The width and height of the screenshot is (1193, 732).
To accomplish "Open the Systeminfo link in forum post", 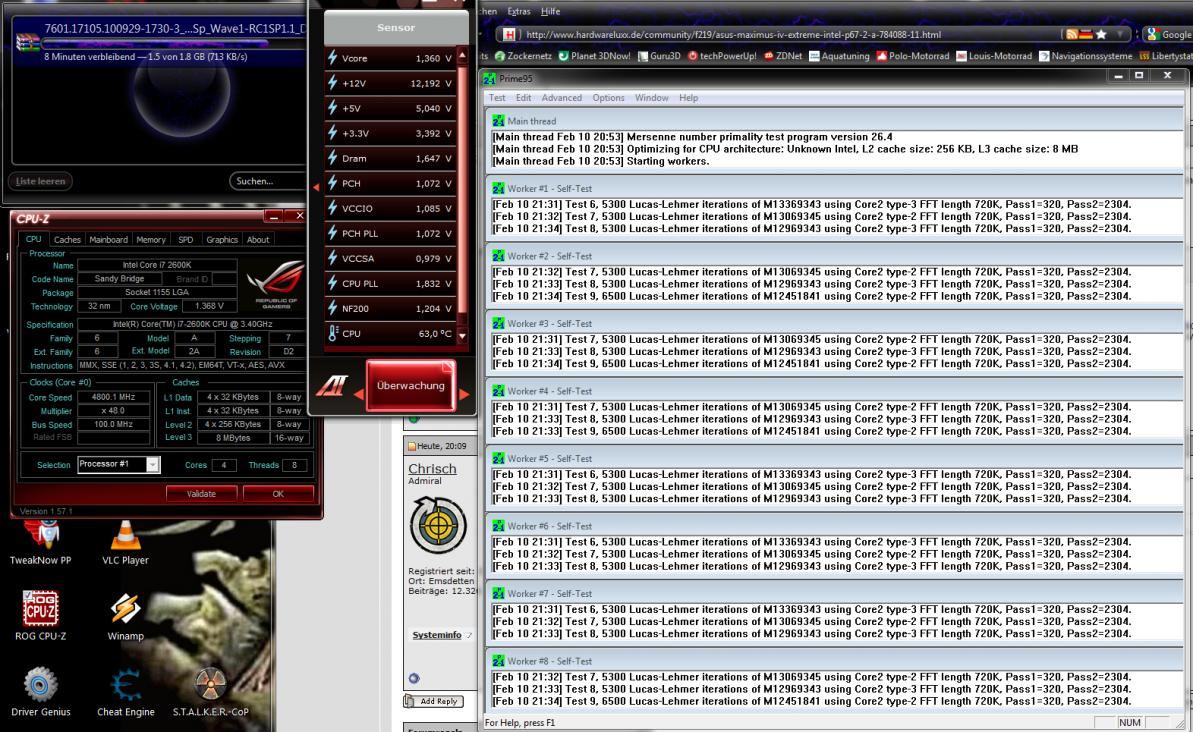I will tap(437, 635).
